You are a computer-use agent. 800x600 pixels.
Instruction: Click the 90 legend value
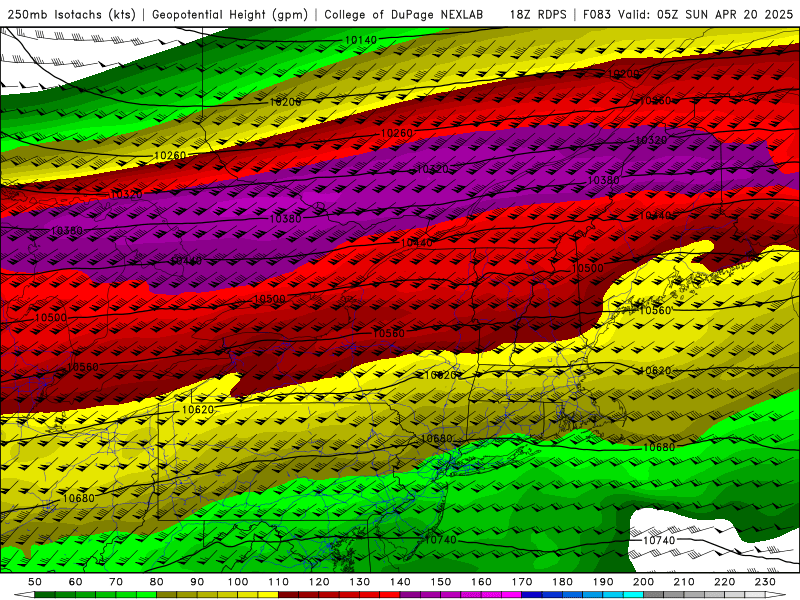pos(197,582)
